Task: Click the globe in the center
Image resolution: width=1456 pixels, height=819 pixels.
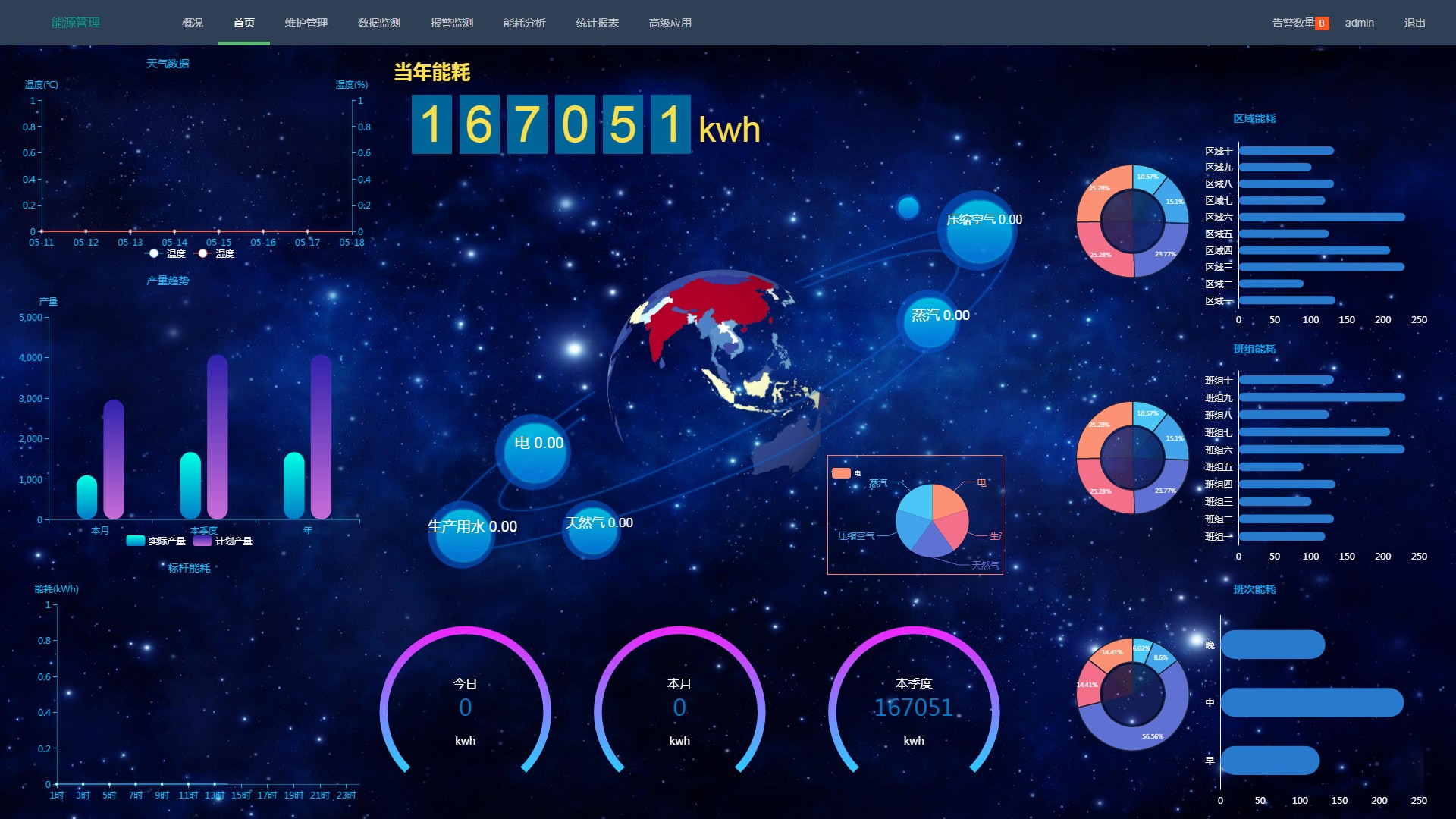Action: coord(713,372)
